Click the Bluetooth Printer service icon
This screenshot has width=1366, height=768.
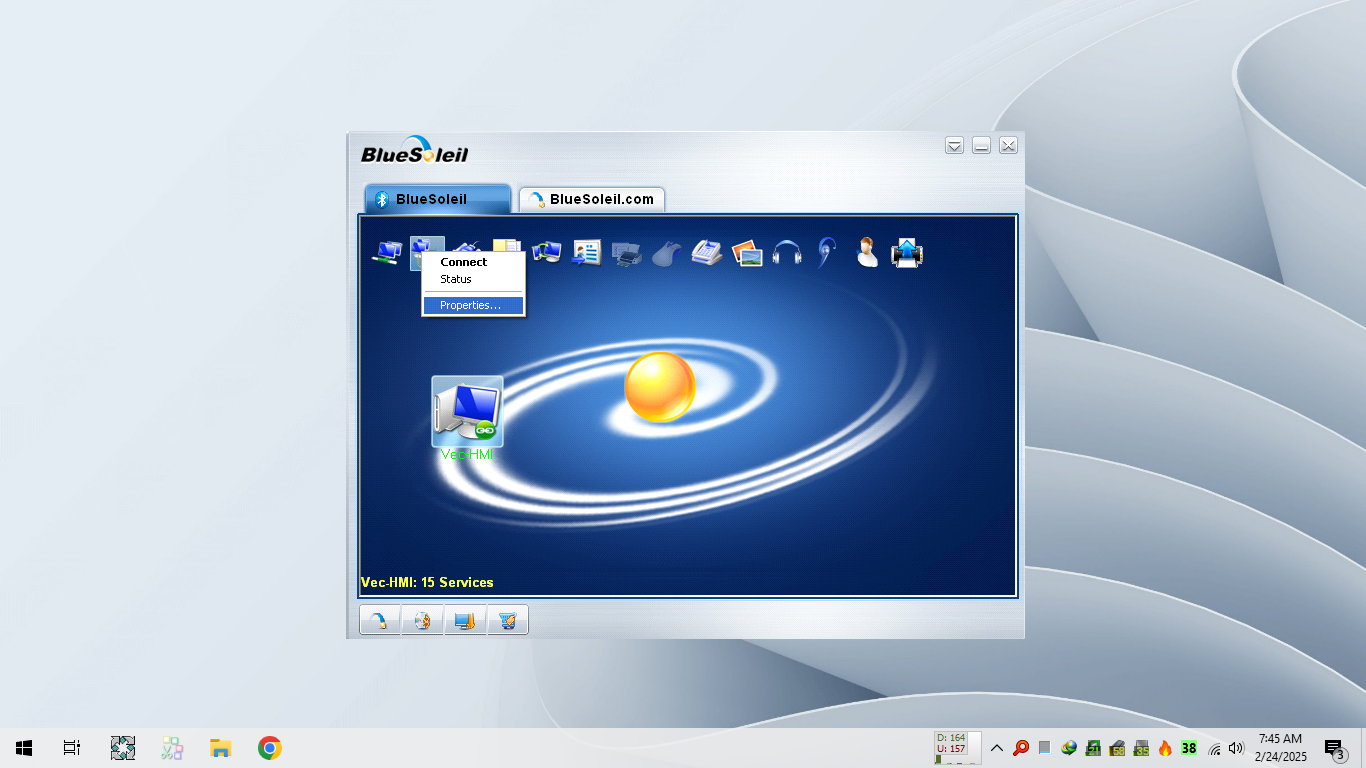click(627, 252)
